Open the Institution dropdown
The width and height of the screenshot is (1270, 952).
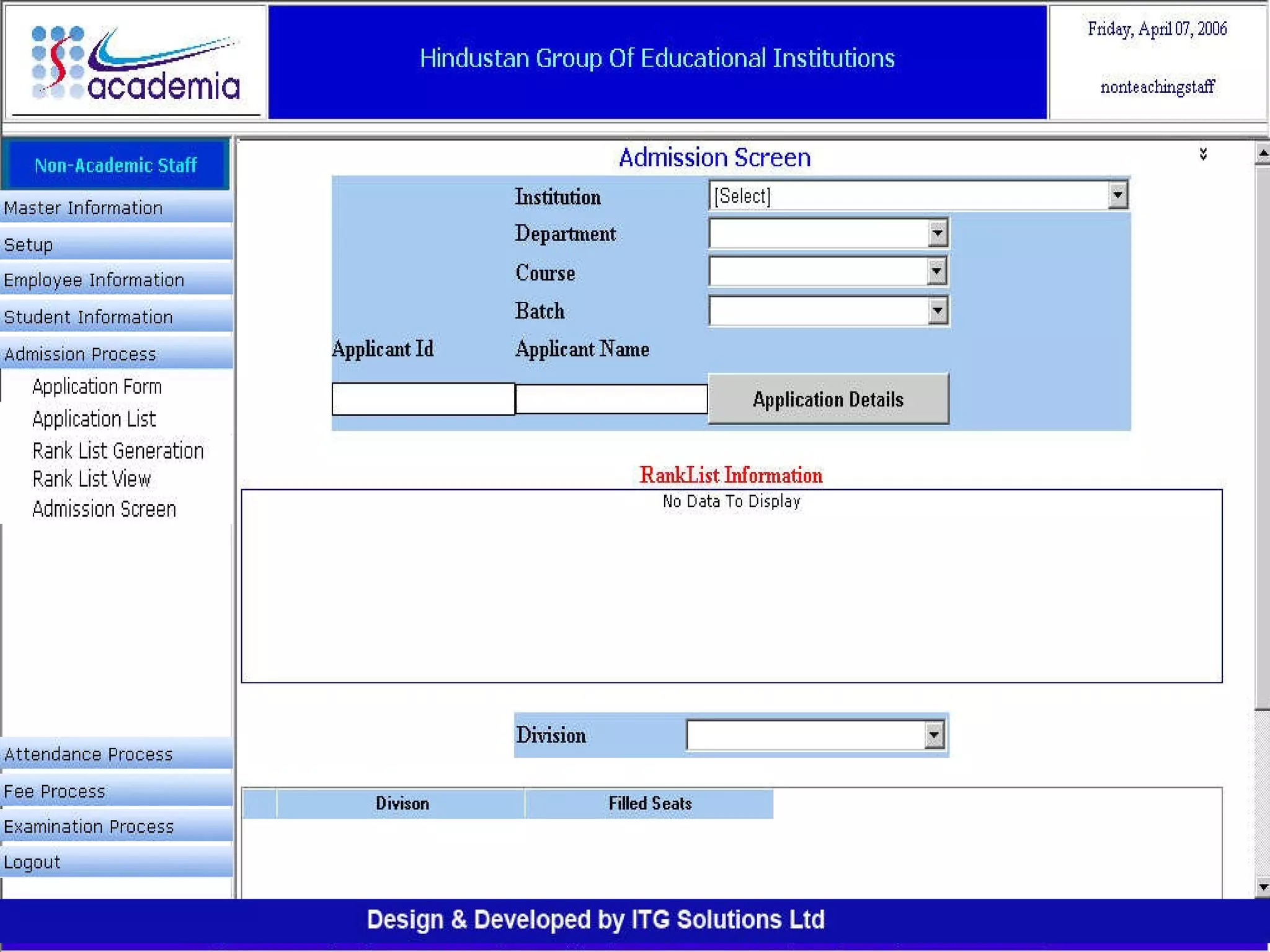click(x=1117, y=195)
